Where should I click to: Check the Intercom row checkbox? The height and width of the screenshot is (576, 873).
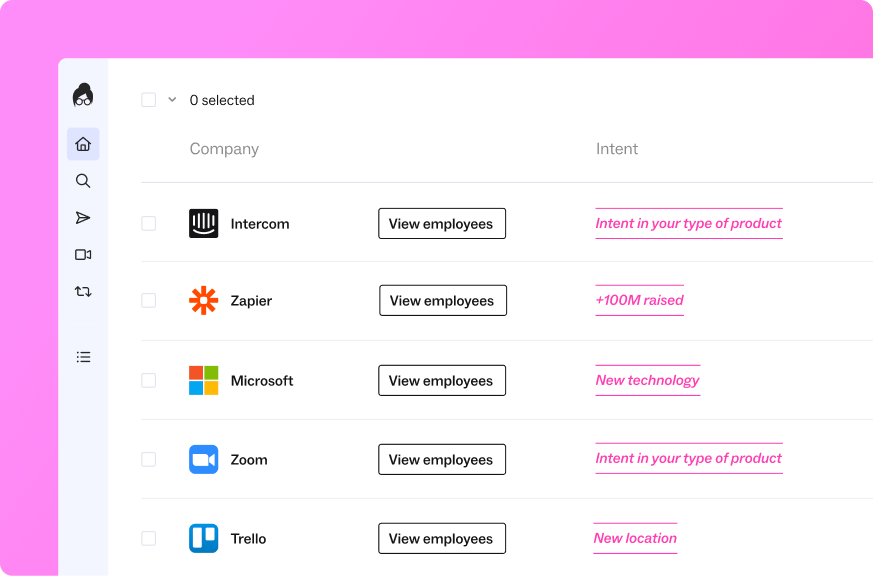[149, 224]
